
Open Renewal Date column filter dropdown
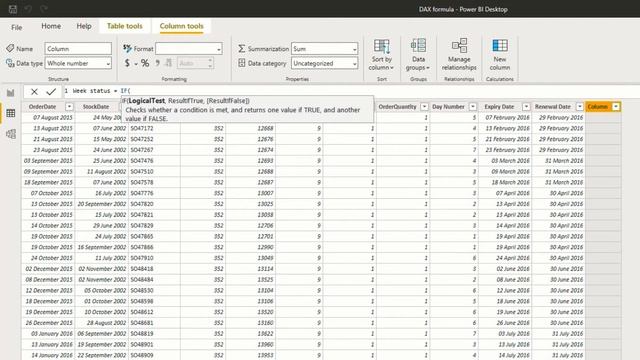pyautogui.click(x=580, y=107)
